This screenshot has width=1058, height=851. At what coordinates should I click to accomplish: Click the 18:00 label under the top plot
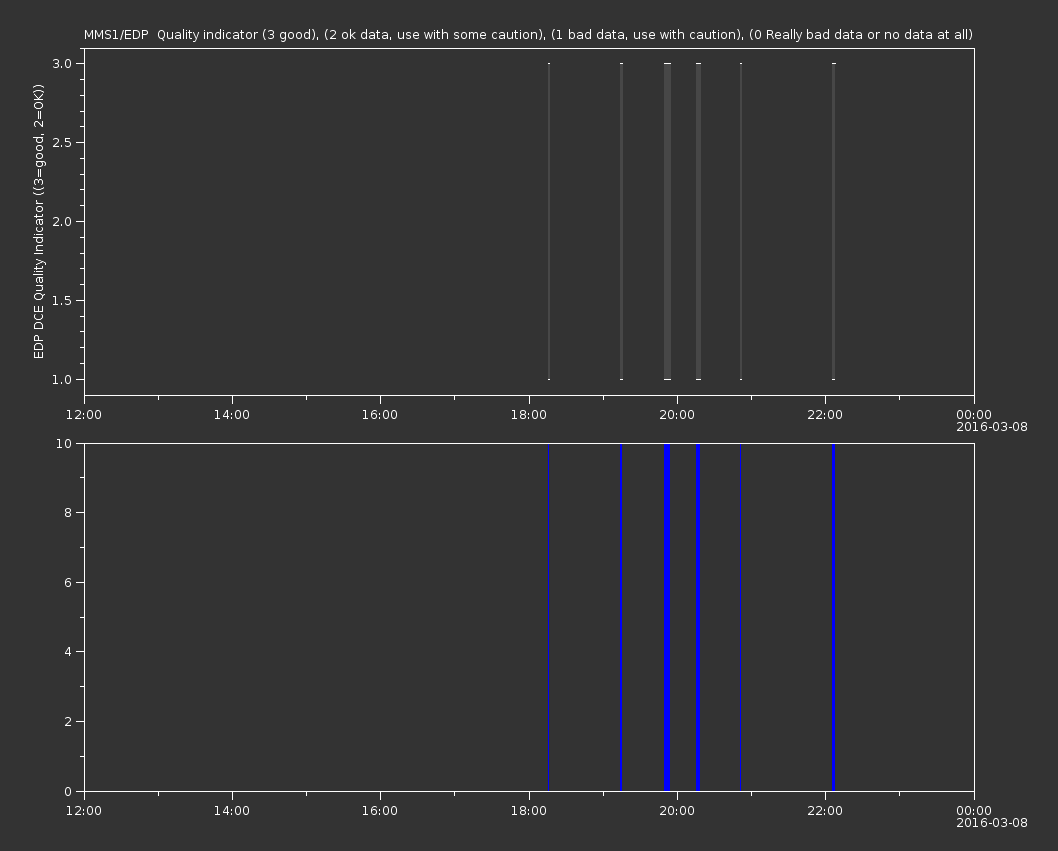click(528, 414)
